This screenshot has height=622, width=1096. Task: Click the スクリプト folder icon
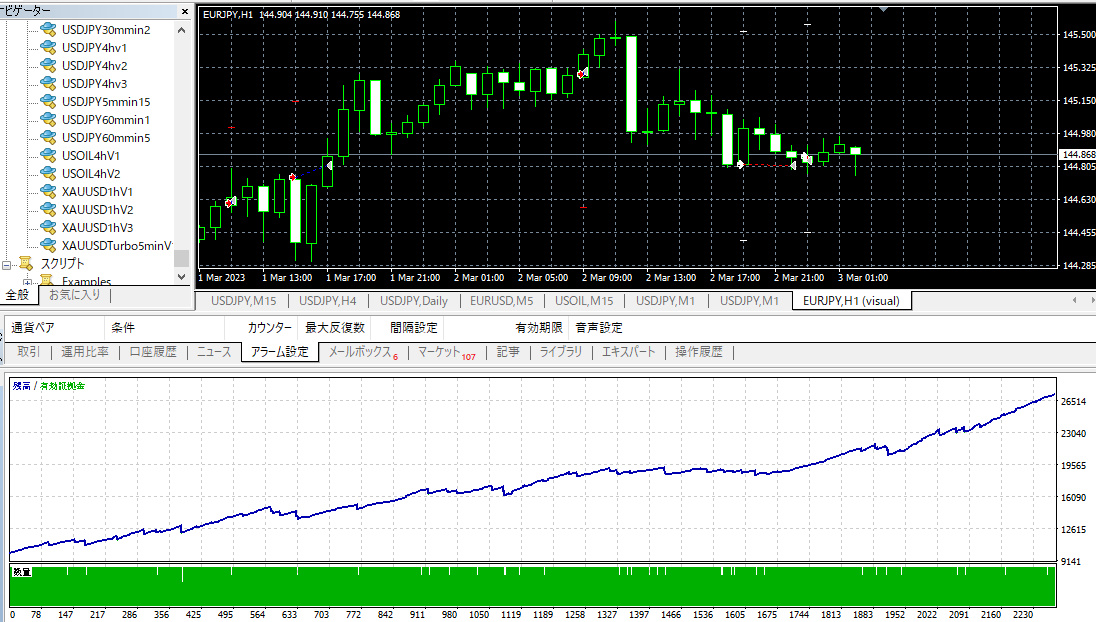pos(26,264)
